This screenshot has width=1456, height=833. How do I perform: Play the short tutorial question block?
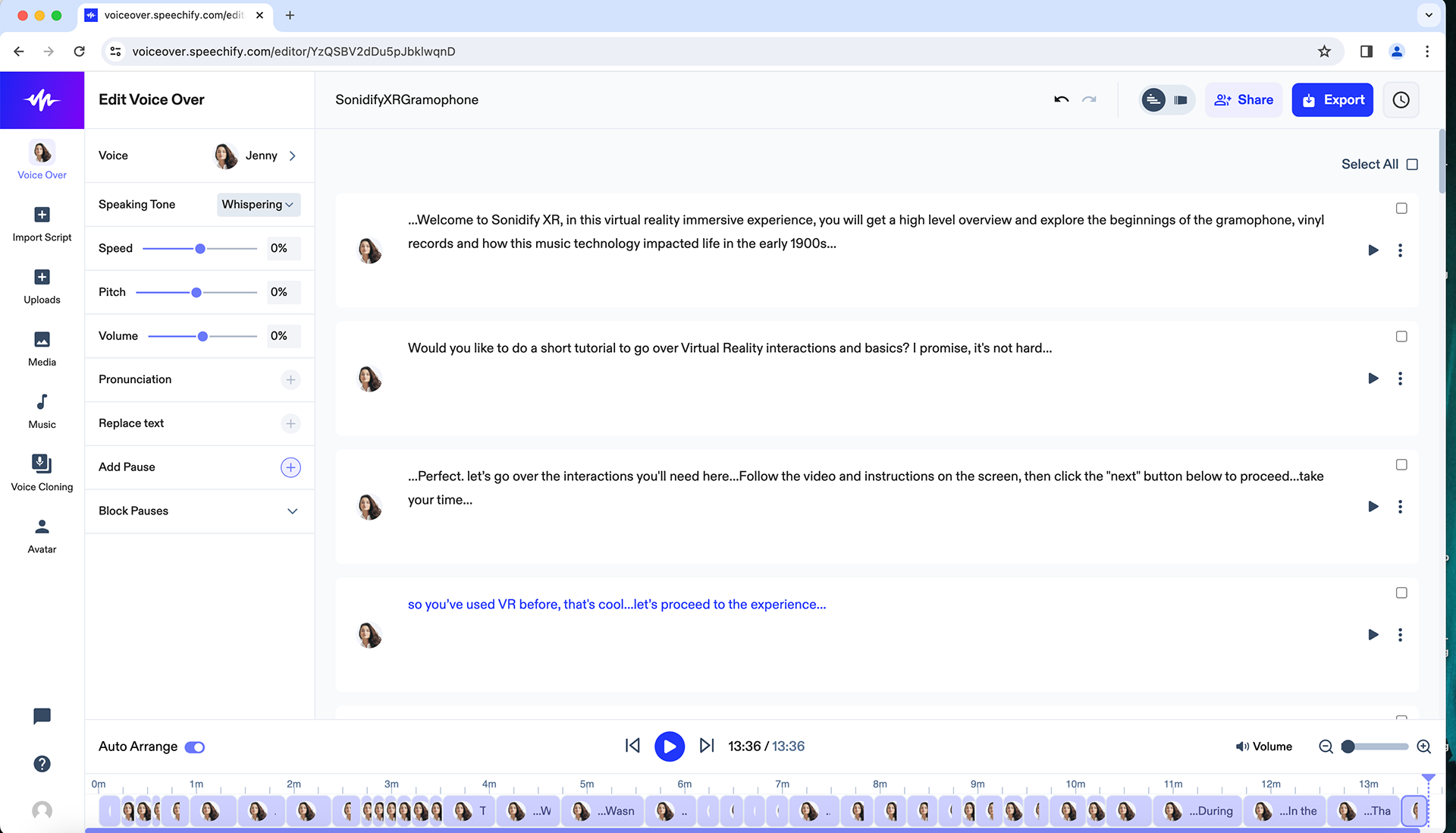click(x=1373, y=379)
